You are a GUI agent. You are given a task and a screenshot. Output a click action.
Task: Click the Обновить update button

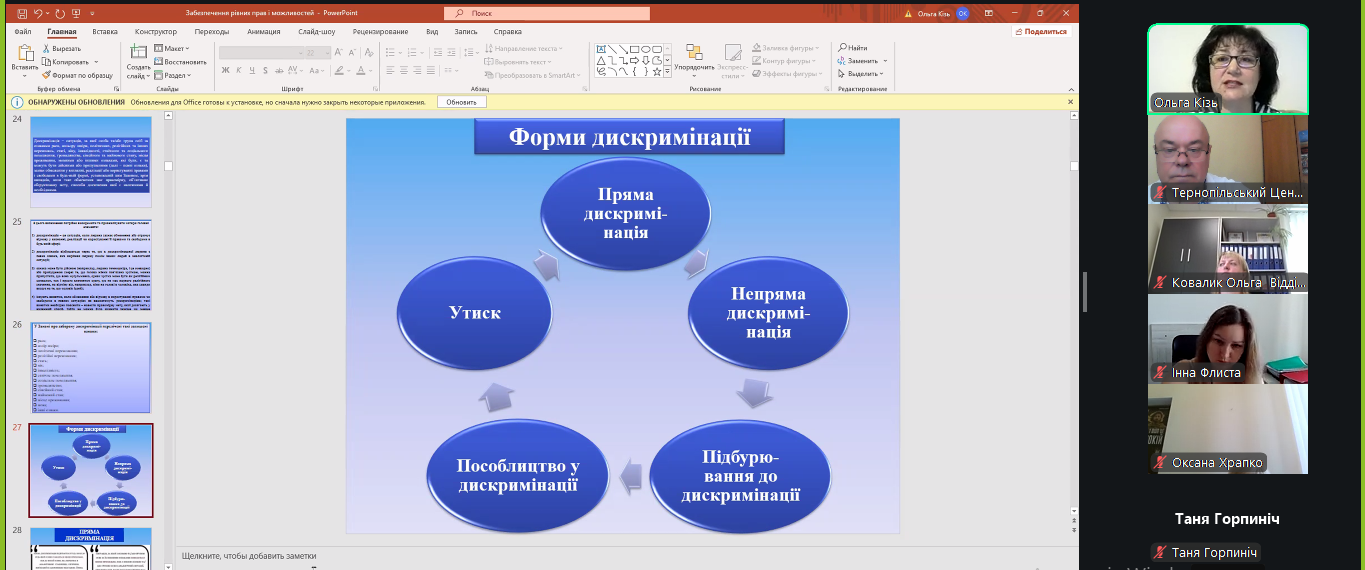pyautogui.click(x=462, y=102)
